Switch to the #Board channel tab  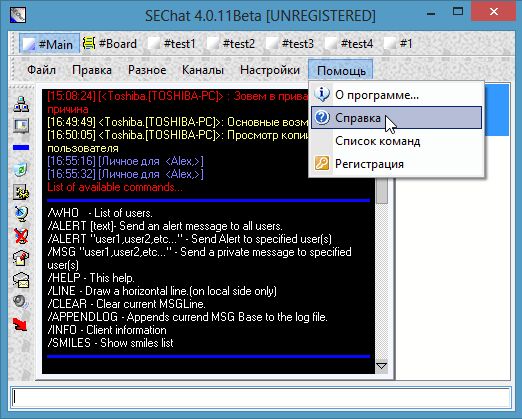pos(110,44)
